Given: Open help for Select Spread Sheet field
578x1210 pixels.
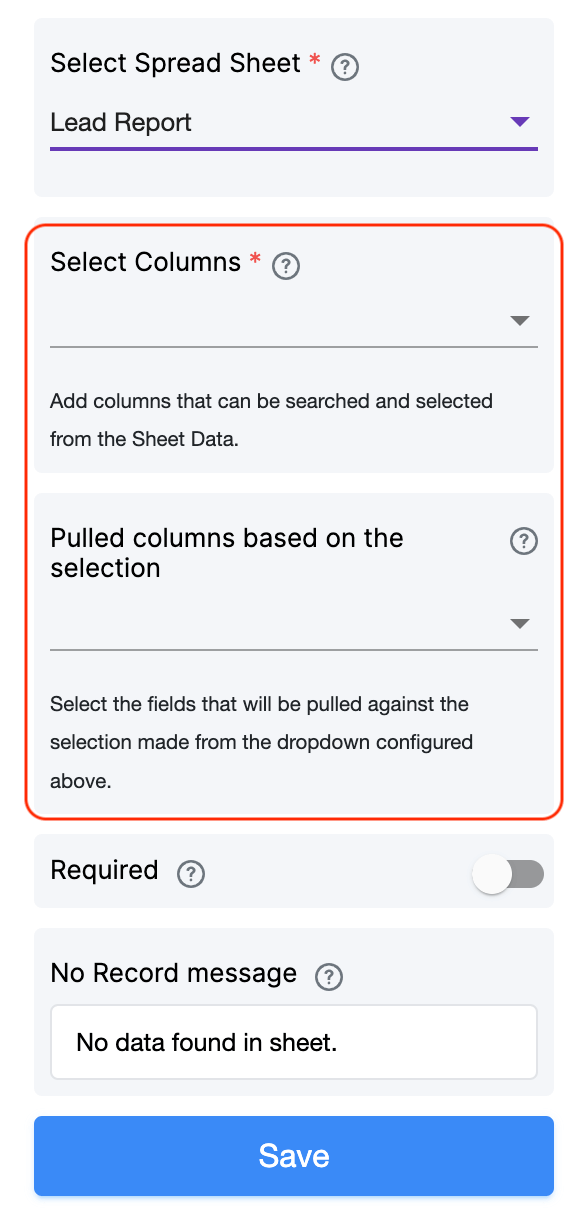Looking at the screenshot, I should [x=345, y=66].
